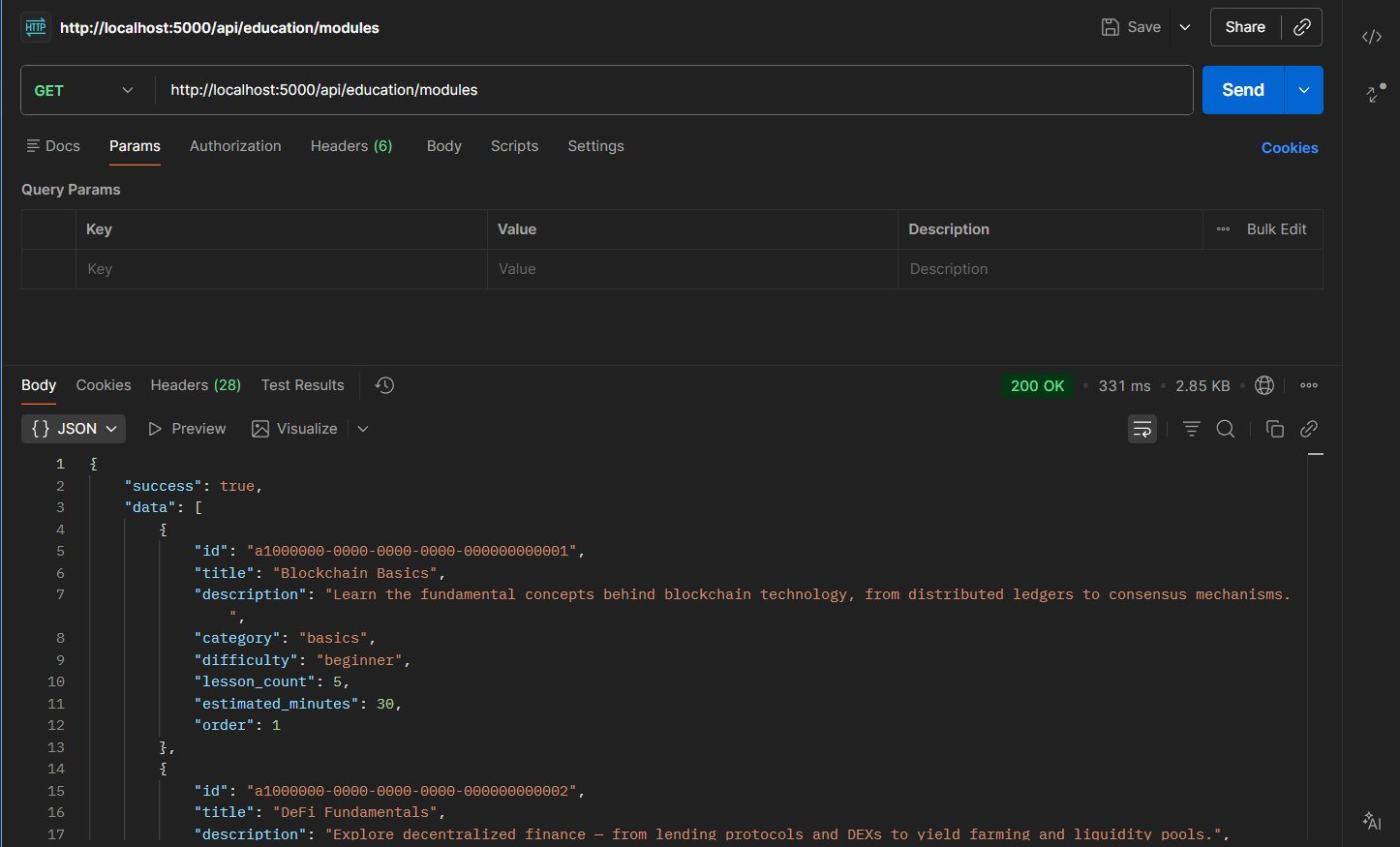This screenshot has width=1400, height=847.
Task: Click the globe network icon in response bar
Action: tap(1264, 385)
